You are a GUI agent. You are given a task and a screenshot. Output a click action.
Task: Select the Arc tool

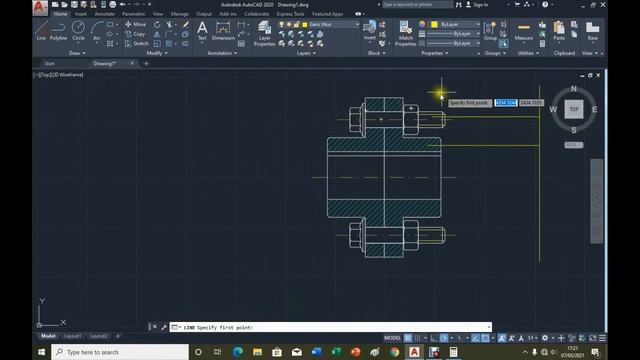[x=96, y=31]
